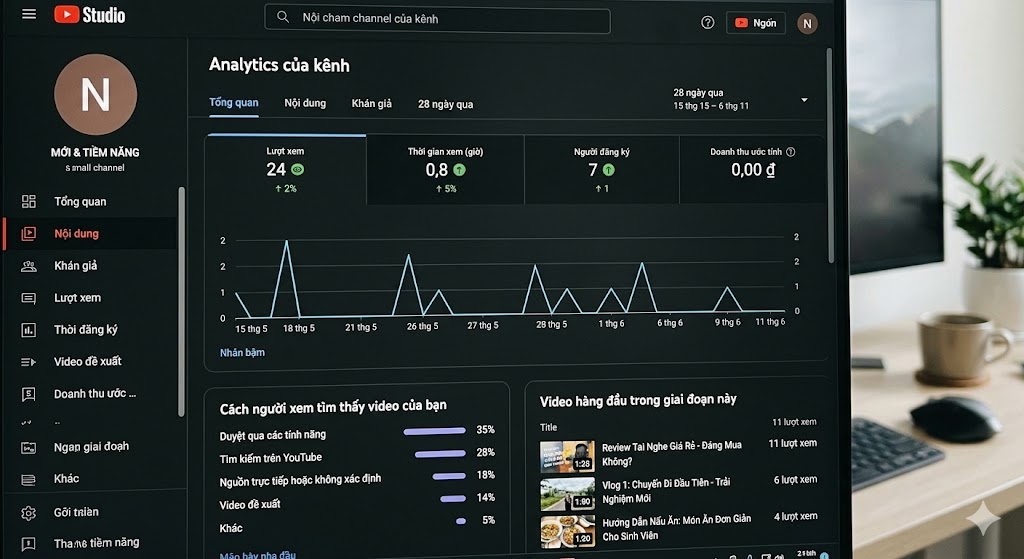Image resolution: width=1024 pixels, height=559 pixels.
Task: Open the Hướng Dẫn Nấu Ăn thumbnail
Action: [x=567, y=531]
